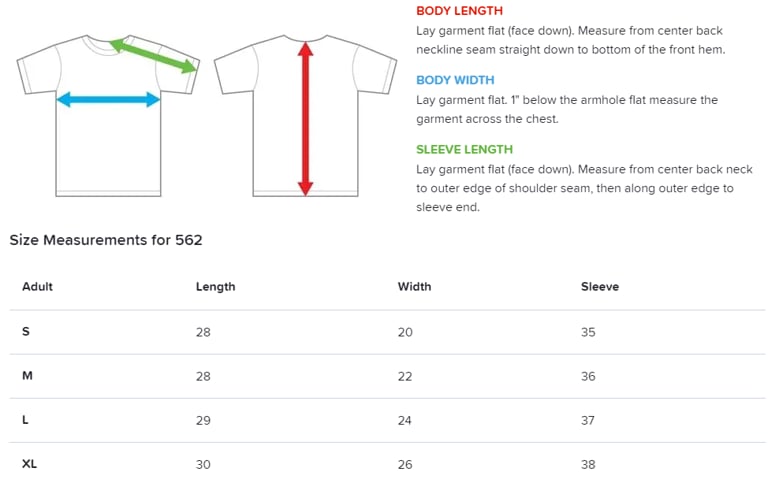Click the L width value 24

coord(405,420)
